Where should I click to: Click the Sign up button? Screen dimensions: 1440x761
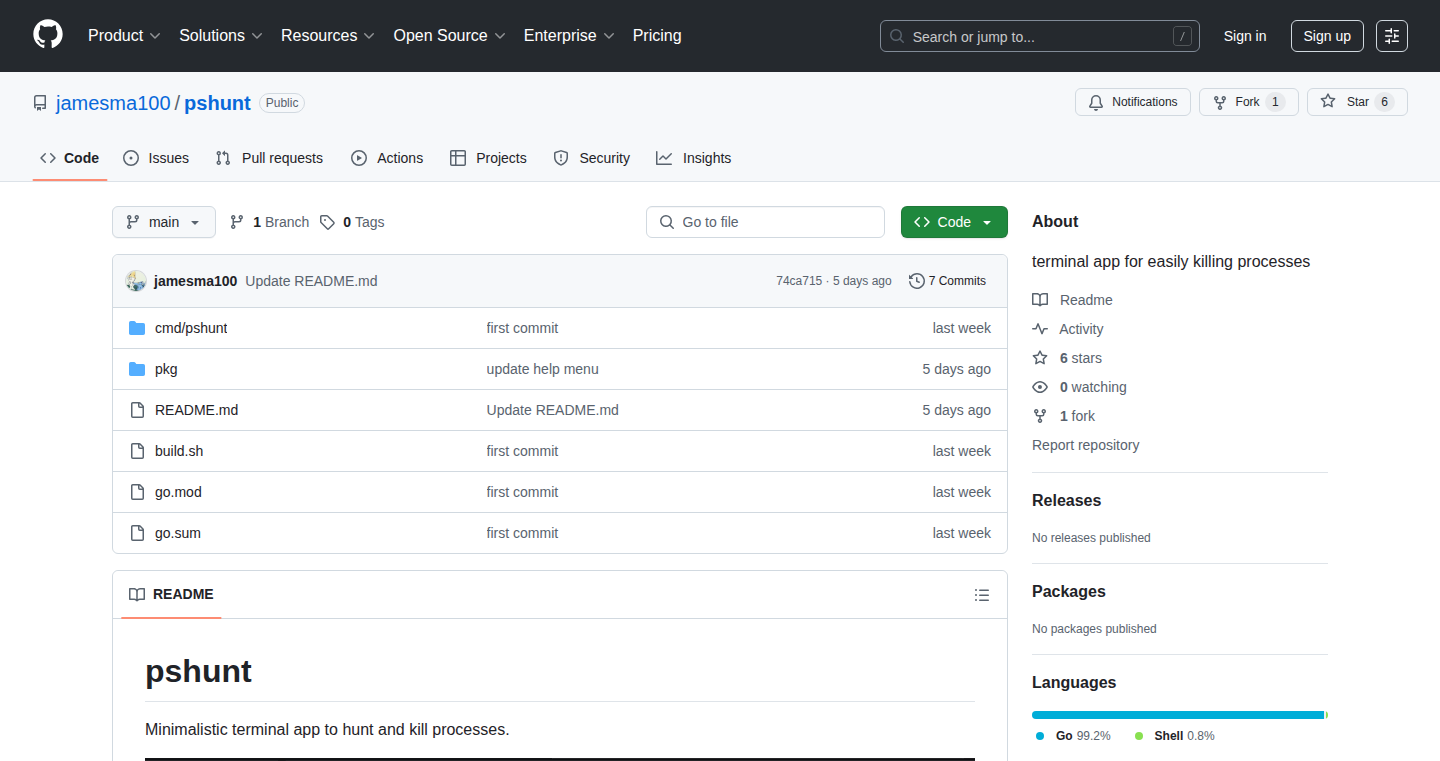coord(1327,36)
